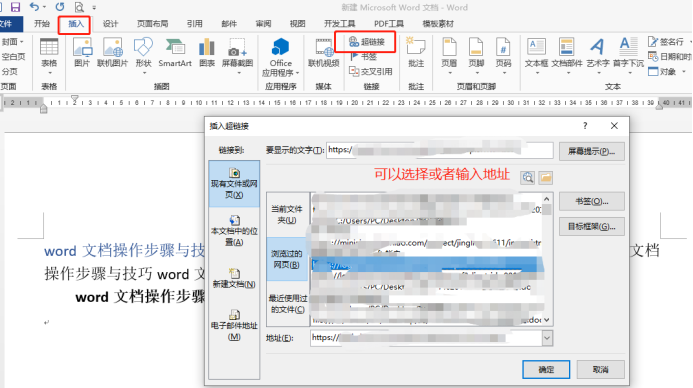Image resolution: width=693 pixels, height=388 pixels.
Task: Click Hyperlink (超链接) in ribbon
Action: (x=366, y=42)
